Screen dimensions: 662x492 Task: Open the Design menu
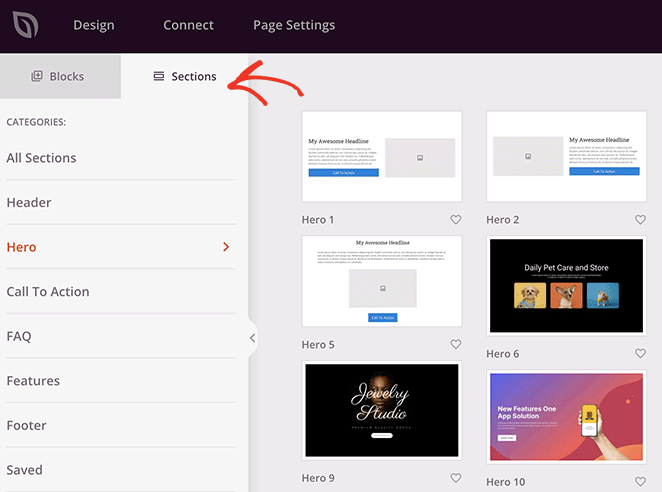(x=93, y=25)
